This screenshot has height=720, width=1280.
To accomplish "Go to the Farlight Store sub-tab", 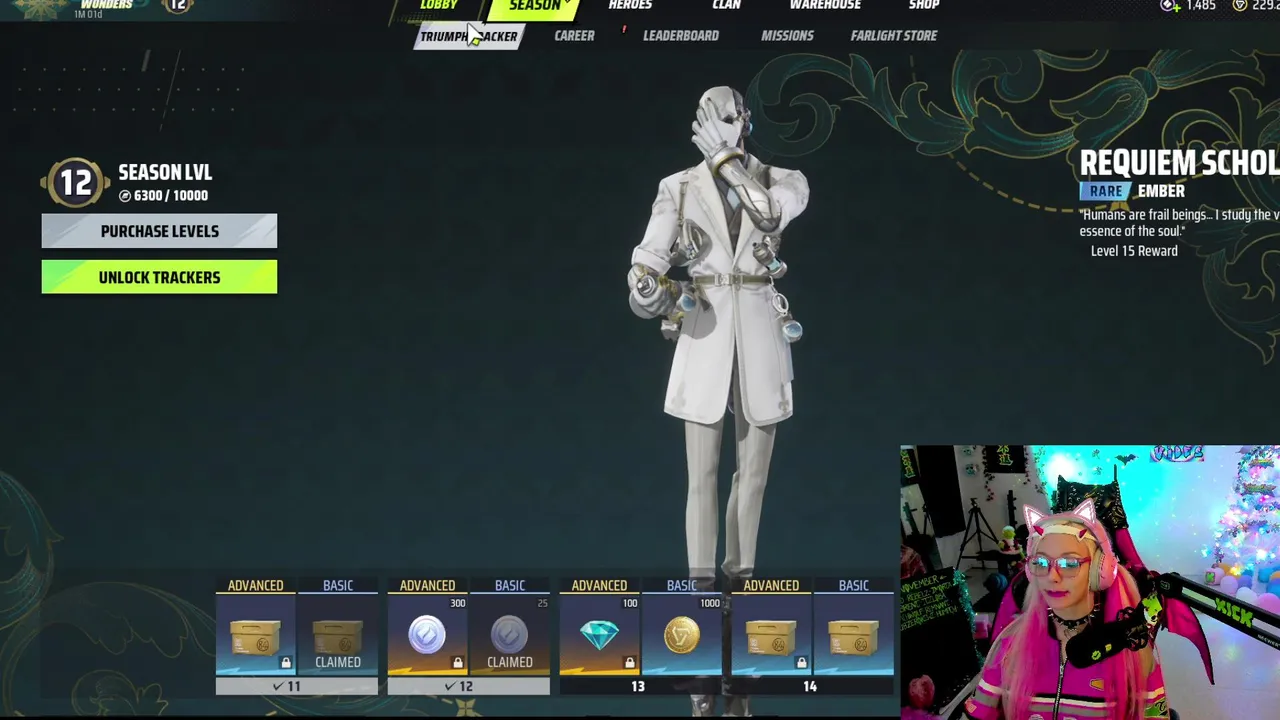I will (x=894, y=36).
